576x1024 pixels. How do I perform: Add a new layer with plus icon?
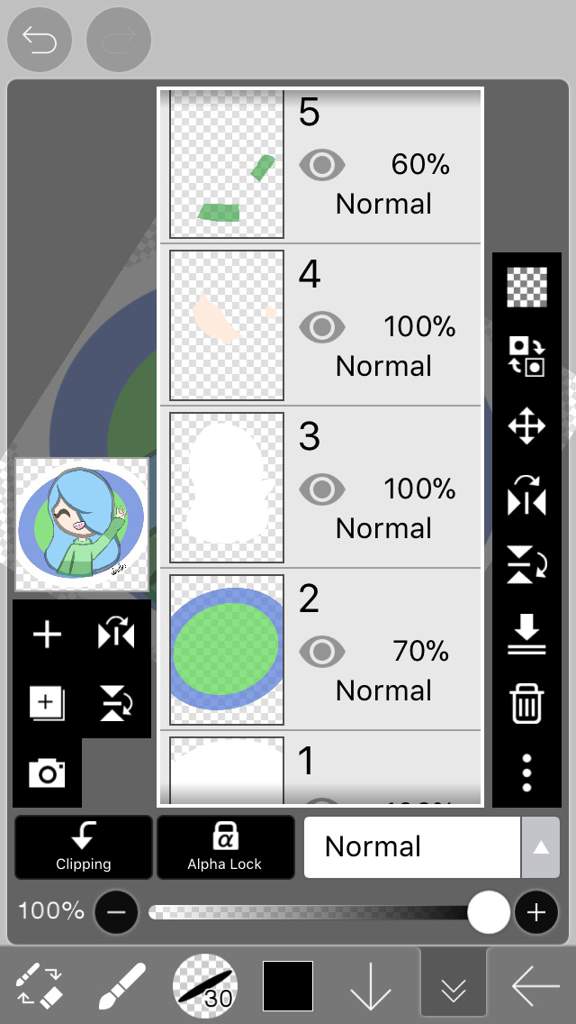(x=47, y=635)
